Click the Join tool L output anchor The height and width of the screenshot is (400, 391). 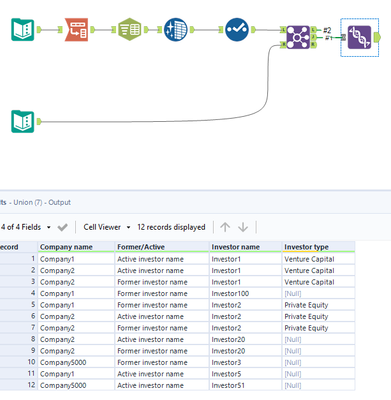313,30
